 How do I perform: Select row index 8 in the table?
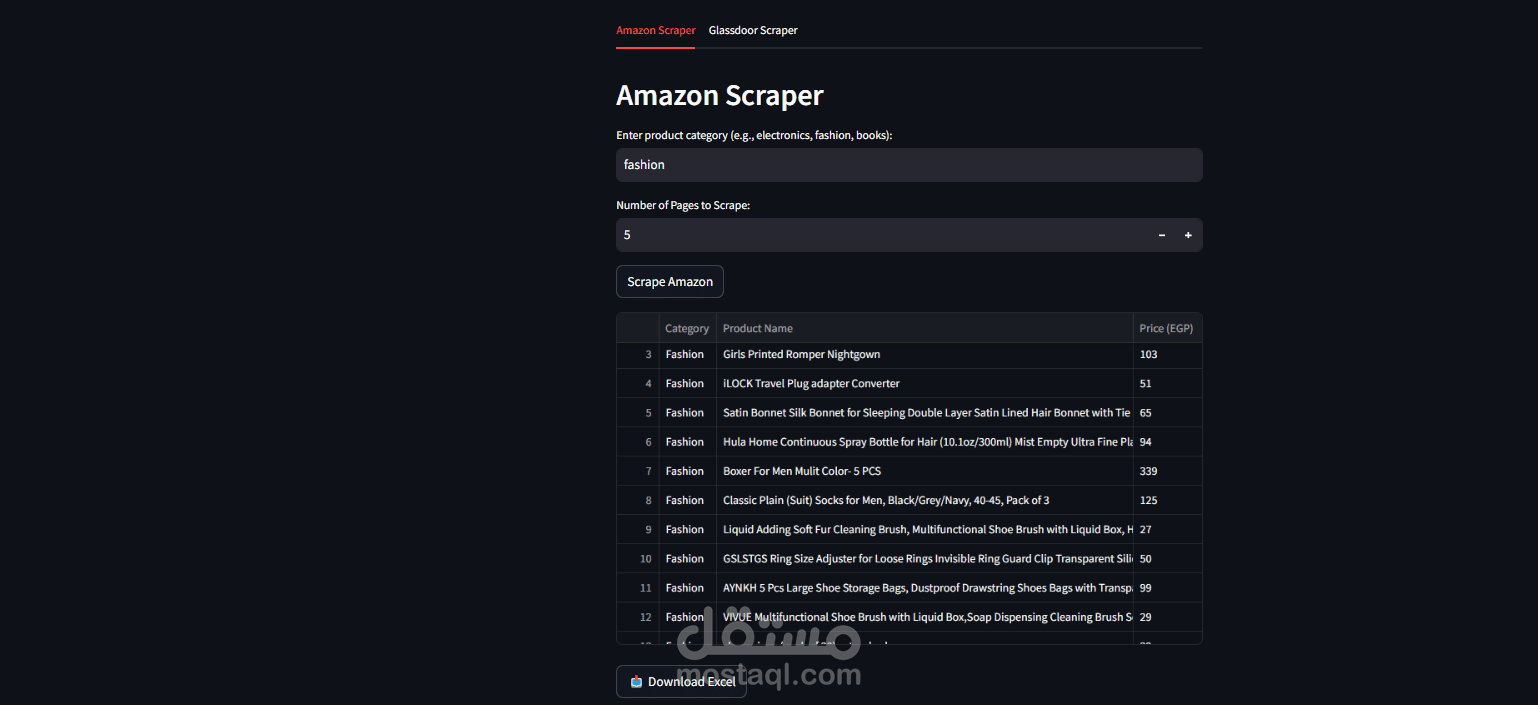tap(638, 500)
